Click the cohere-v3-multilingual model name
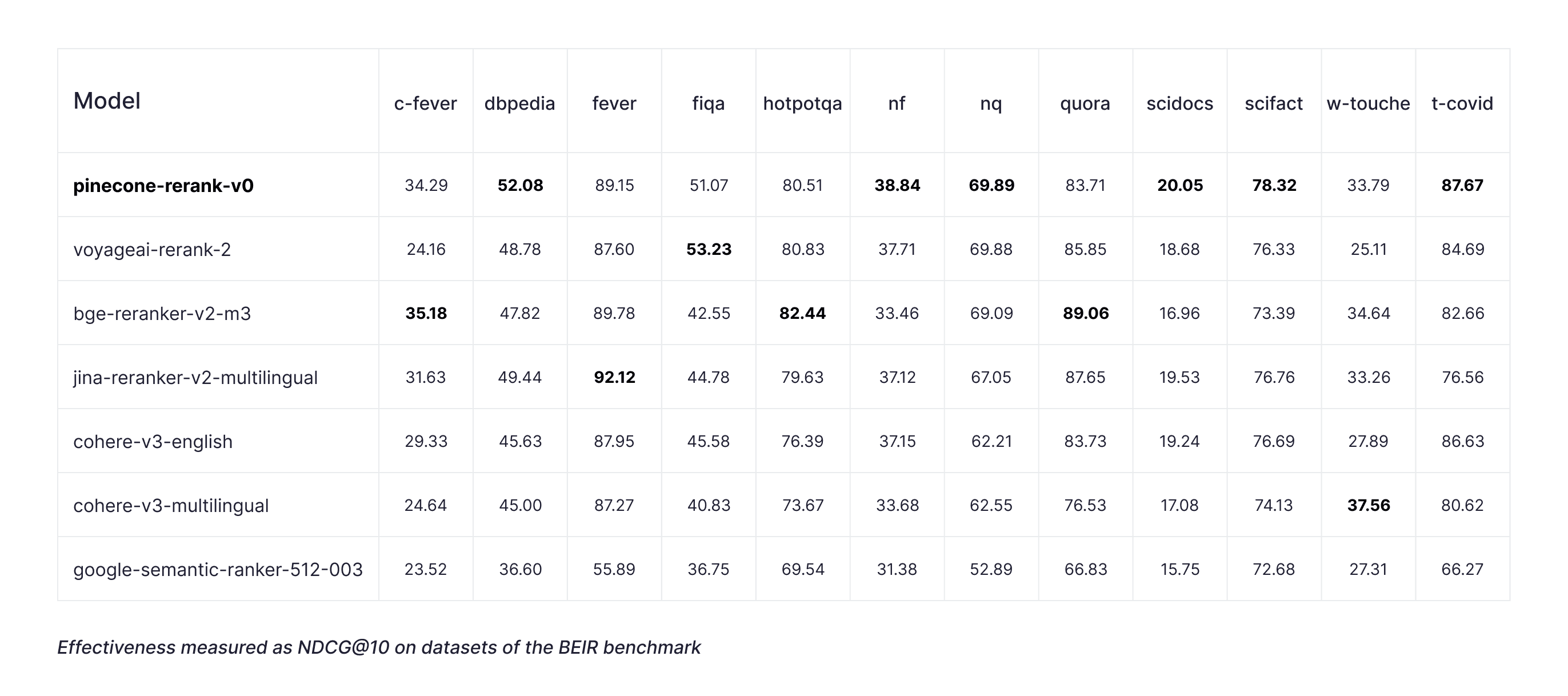The width and height of the screenshot is (1568, 696). (170, 505)
